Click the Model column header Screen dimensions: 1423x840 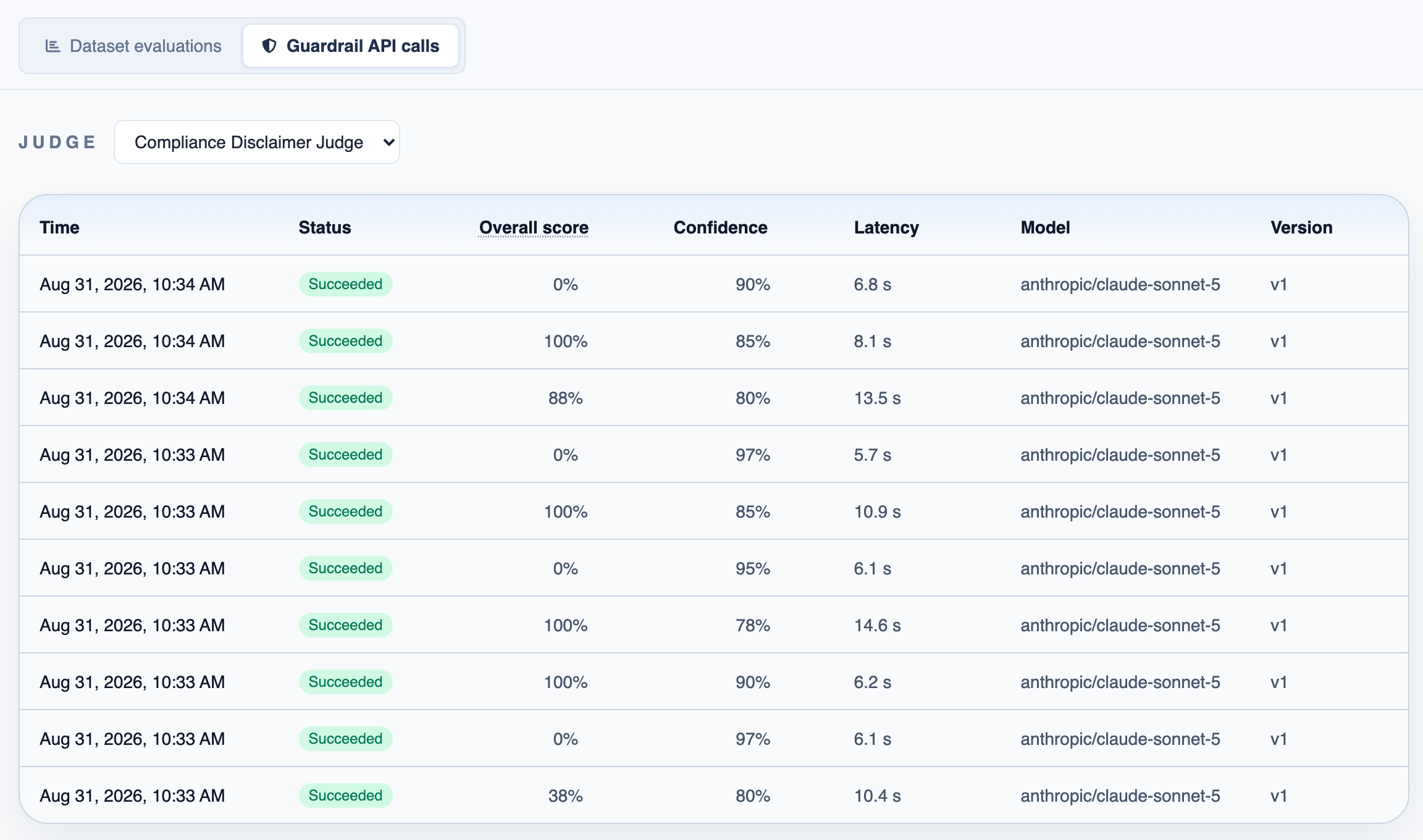point(1045,227)
